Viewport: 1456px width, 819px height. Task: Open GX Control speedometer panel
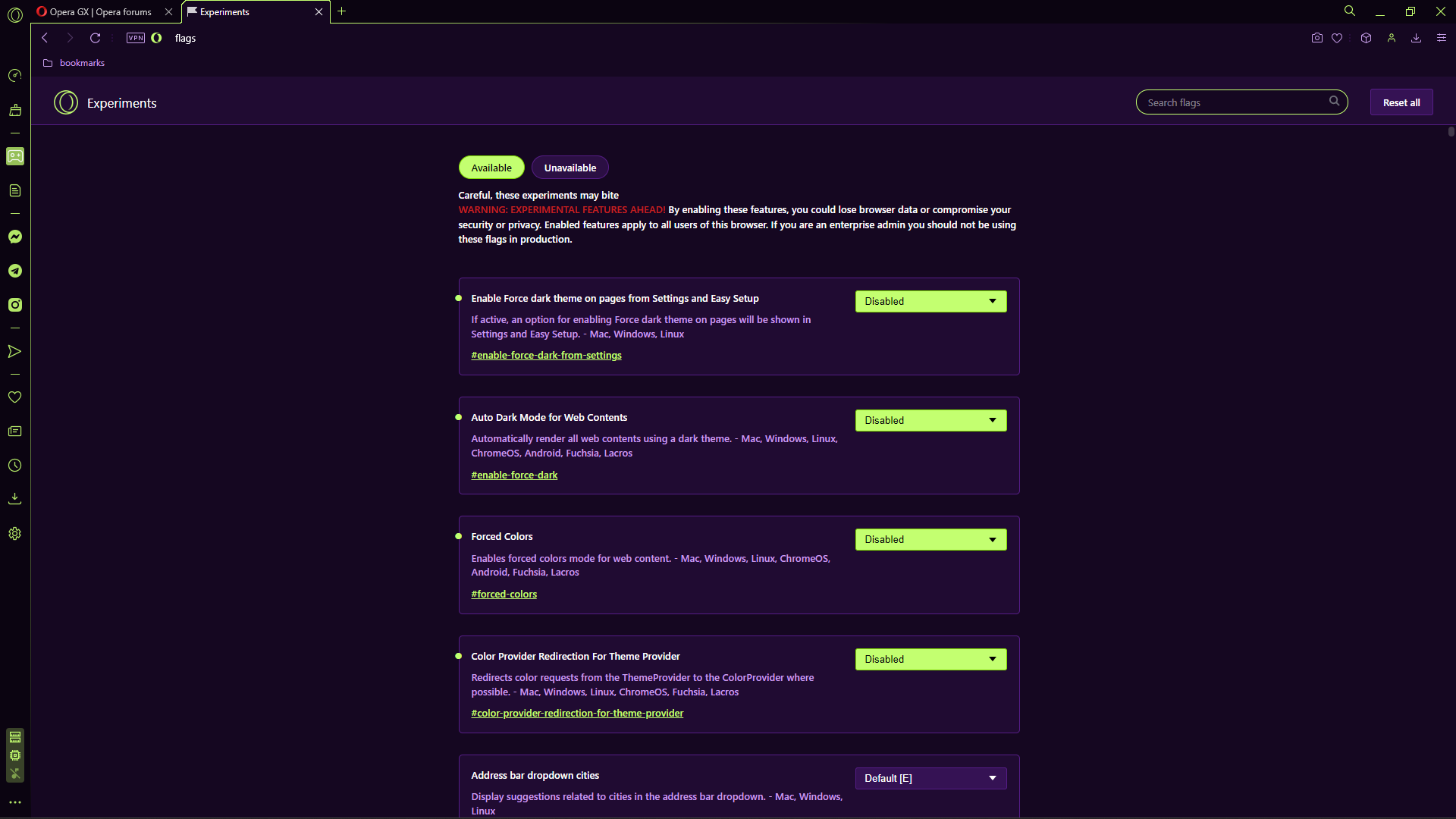14,76
